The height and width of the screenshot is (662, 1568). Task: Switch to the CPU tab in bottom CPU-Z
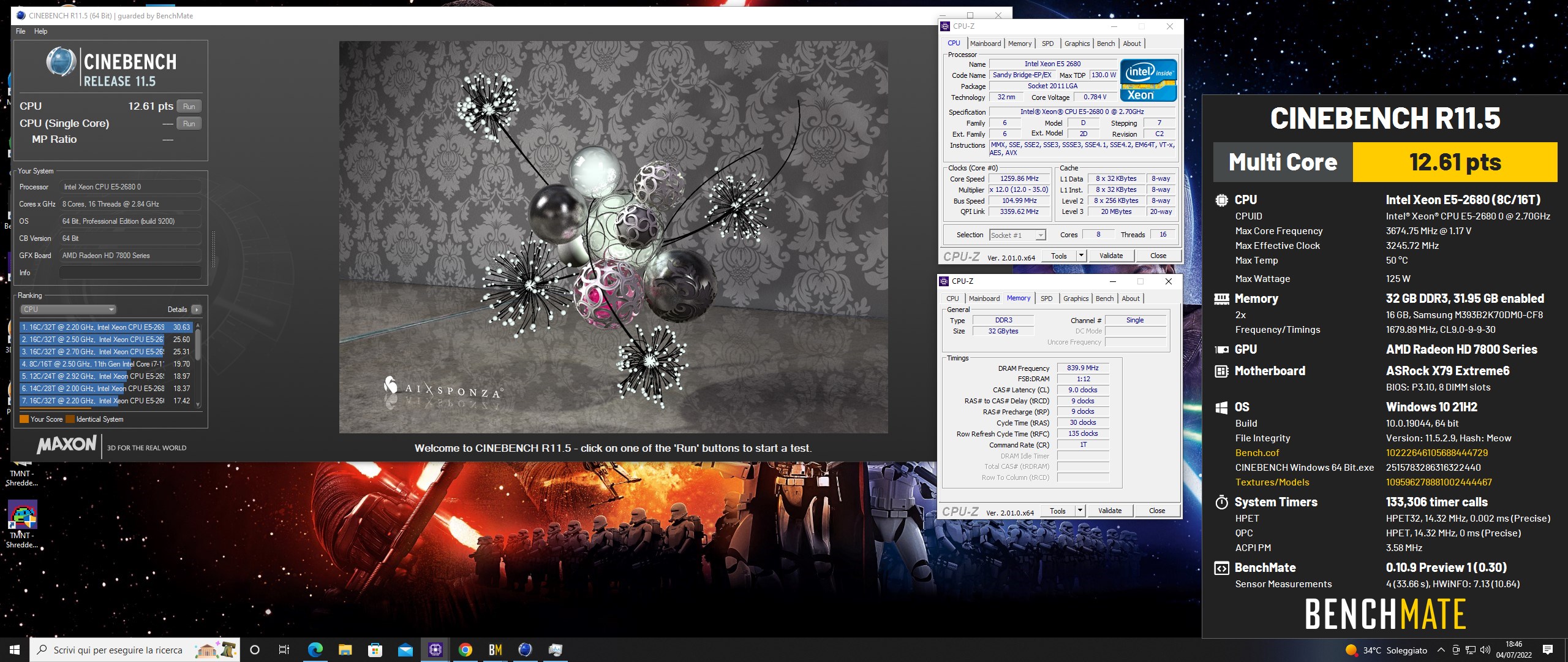[952, 299]
